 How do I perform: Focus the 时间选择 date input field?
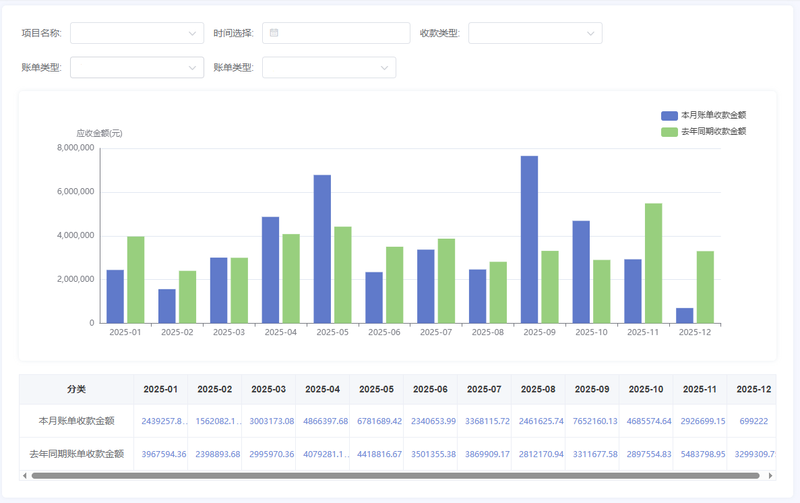[x=340, y=33]
